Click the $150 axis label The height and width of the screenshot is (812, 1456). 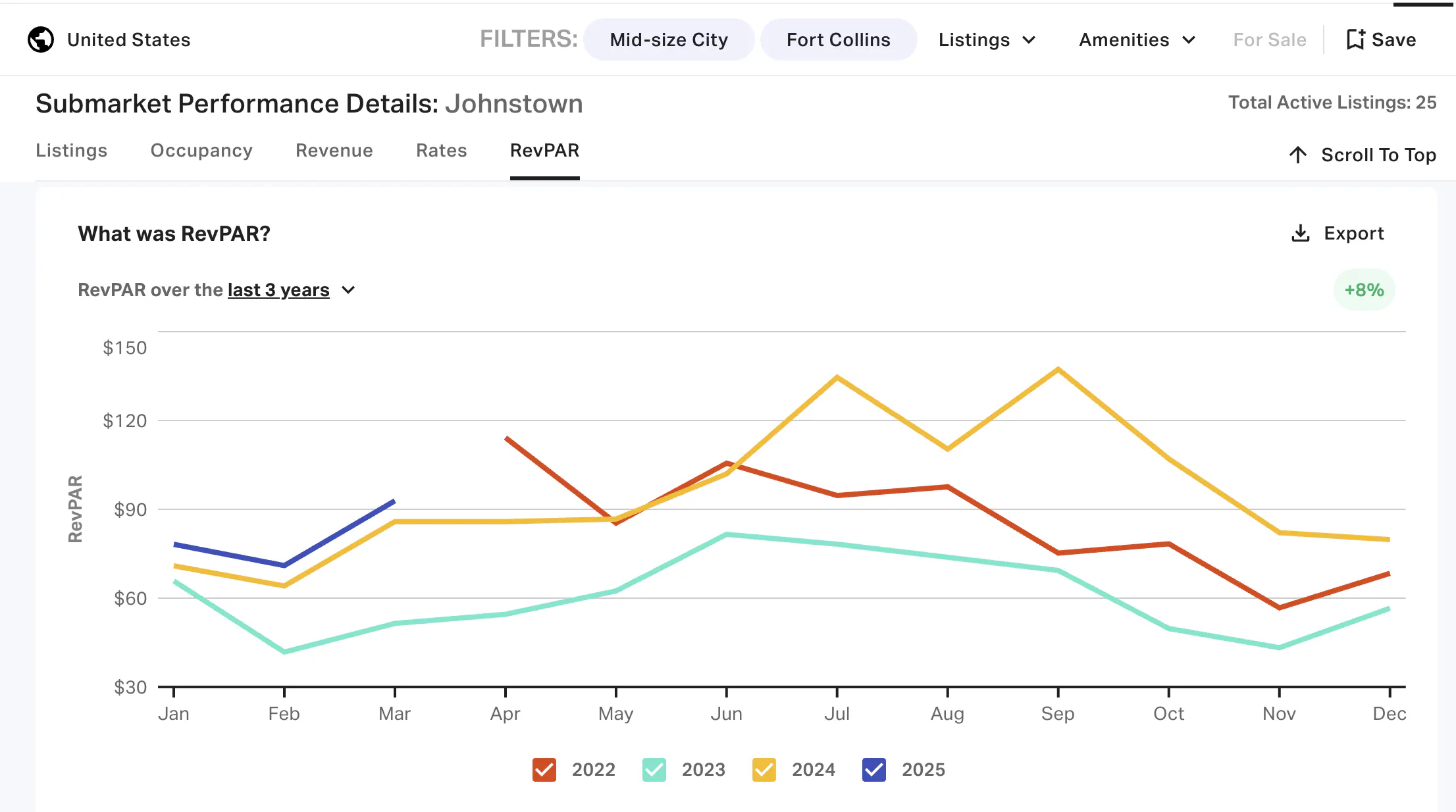pyautogui.click(x=125, y=348)
